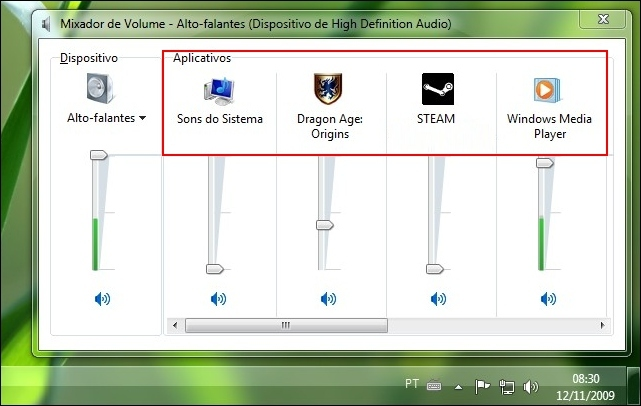Click the 'STEAM' label text
The width and height of the screenshot is (641, 406).
436,119
